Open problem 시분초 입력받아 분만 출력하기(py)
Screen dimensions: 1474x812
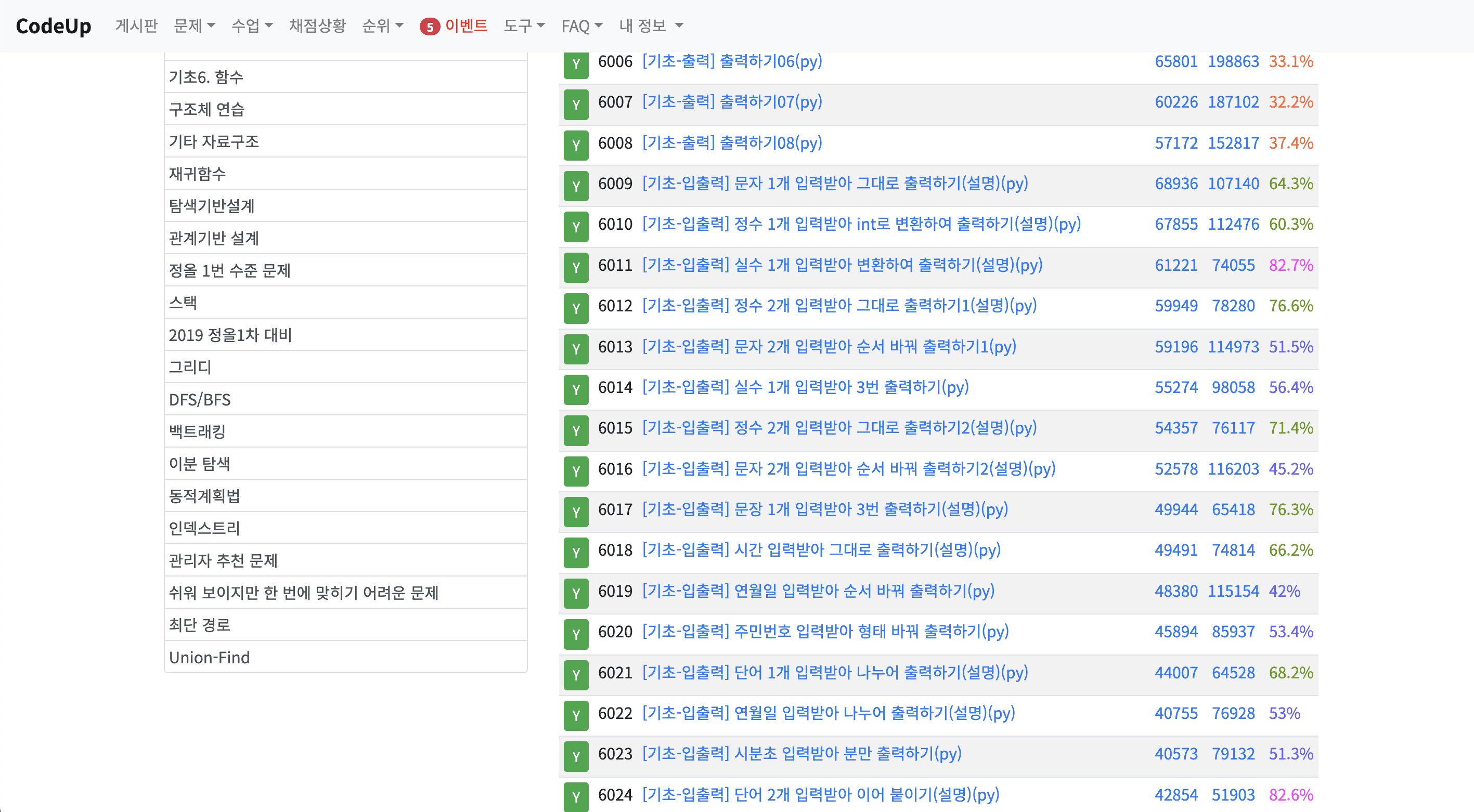(801, 754)
